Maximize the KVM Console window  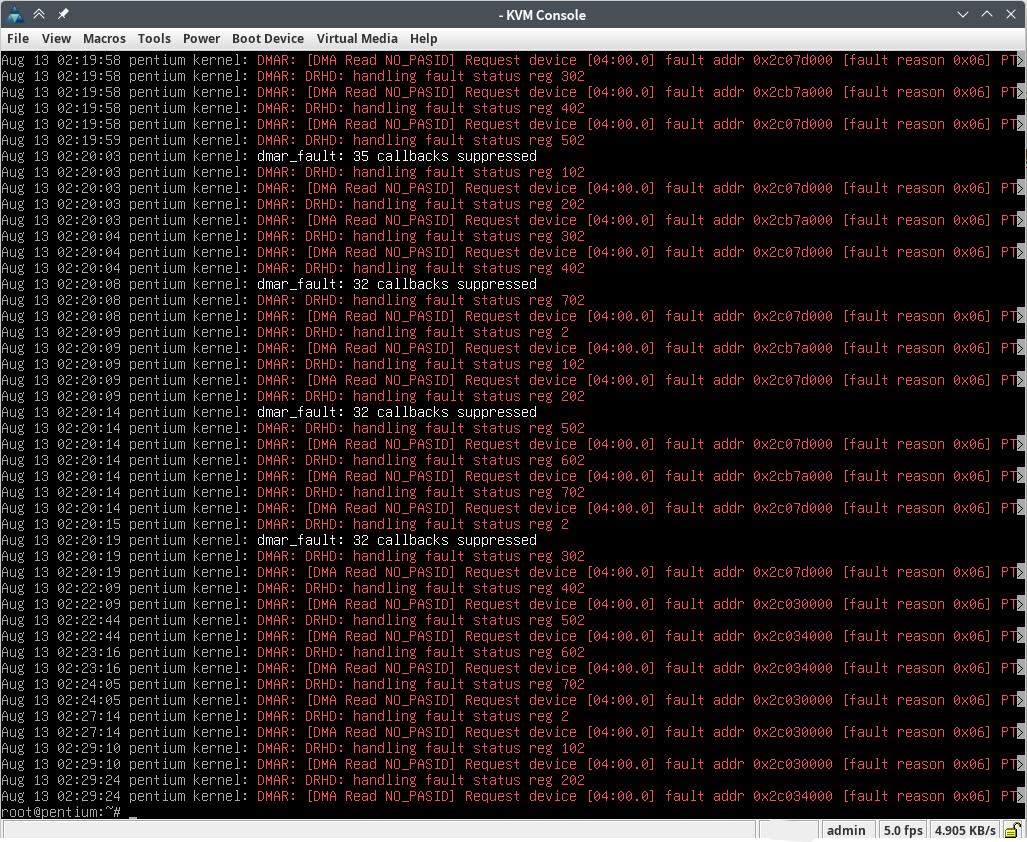(x=987, y=14)
